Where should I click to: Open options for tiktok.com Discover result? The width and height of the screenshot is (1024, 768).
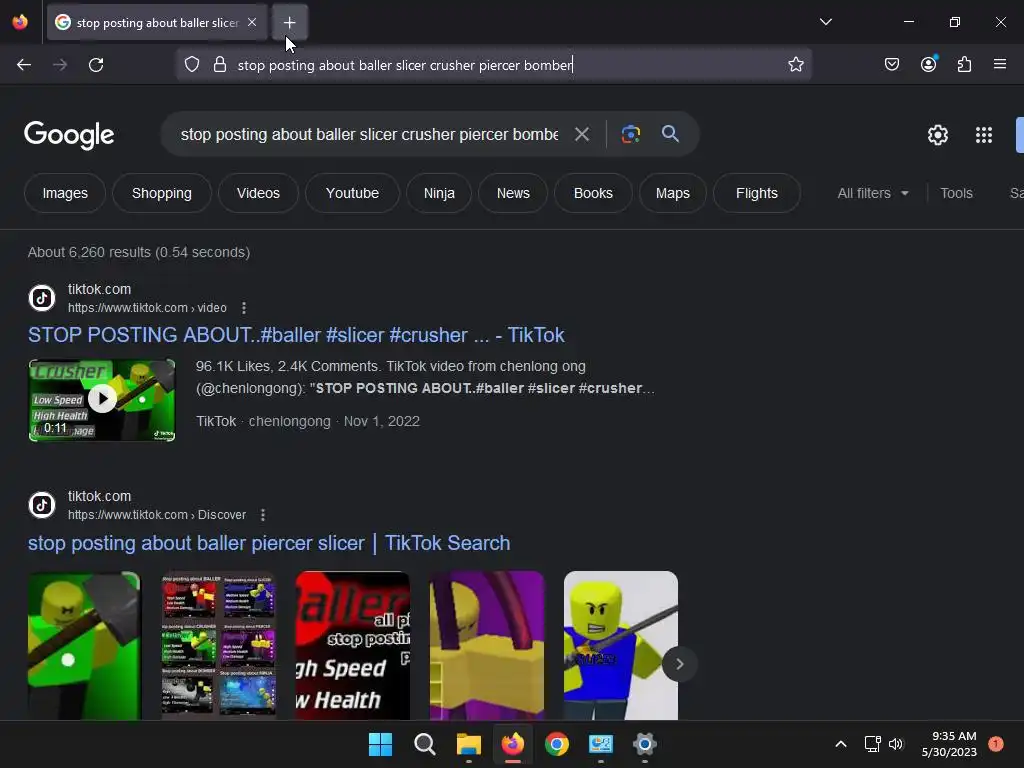263,515
